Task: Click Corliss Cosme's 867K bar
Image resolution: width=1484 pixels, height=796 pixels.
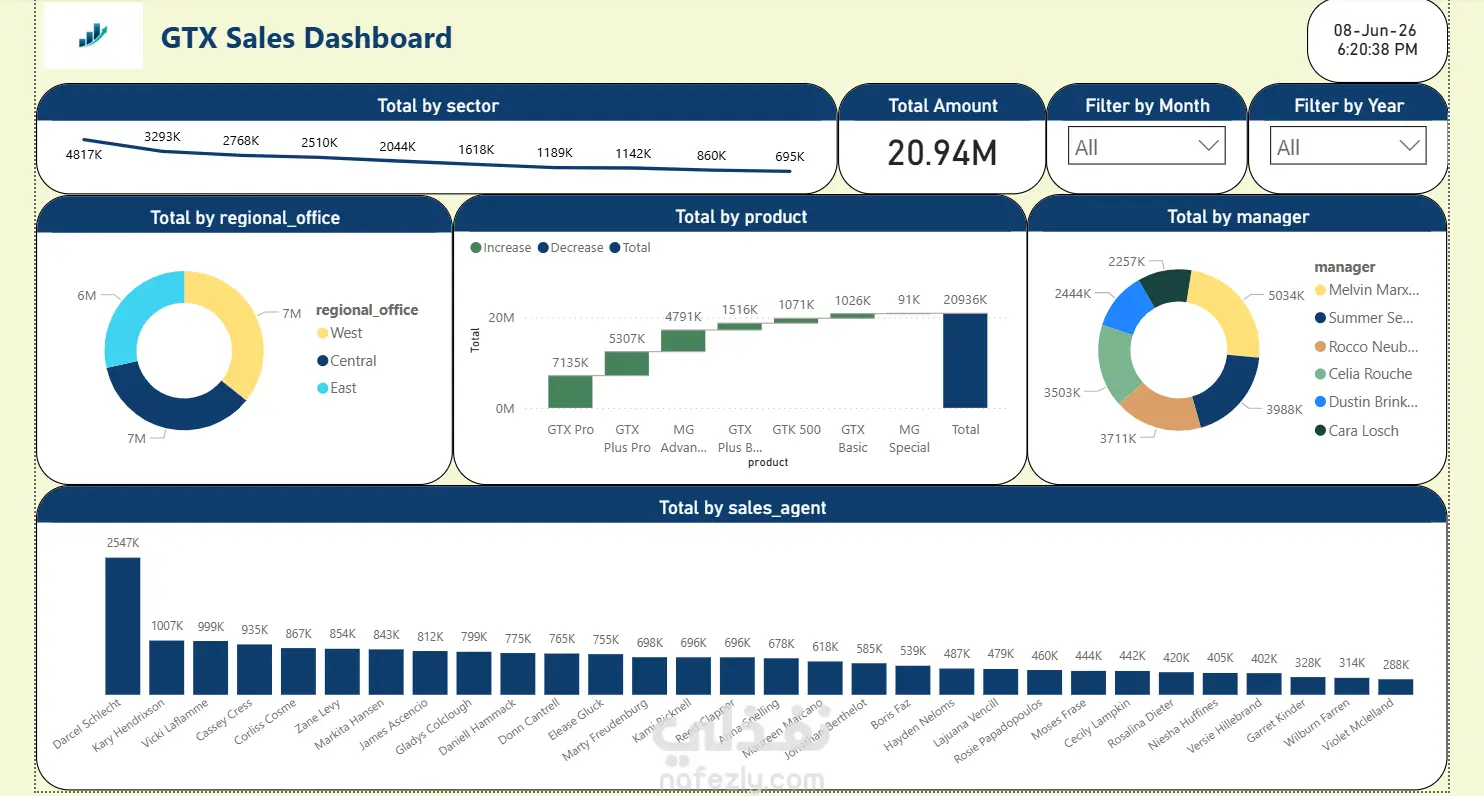Action: [299, 672]
